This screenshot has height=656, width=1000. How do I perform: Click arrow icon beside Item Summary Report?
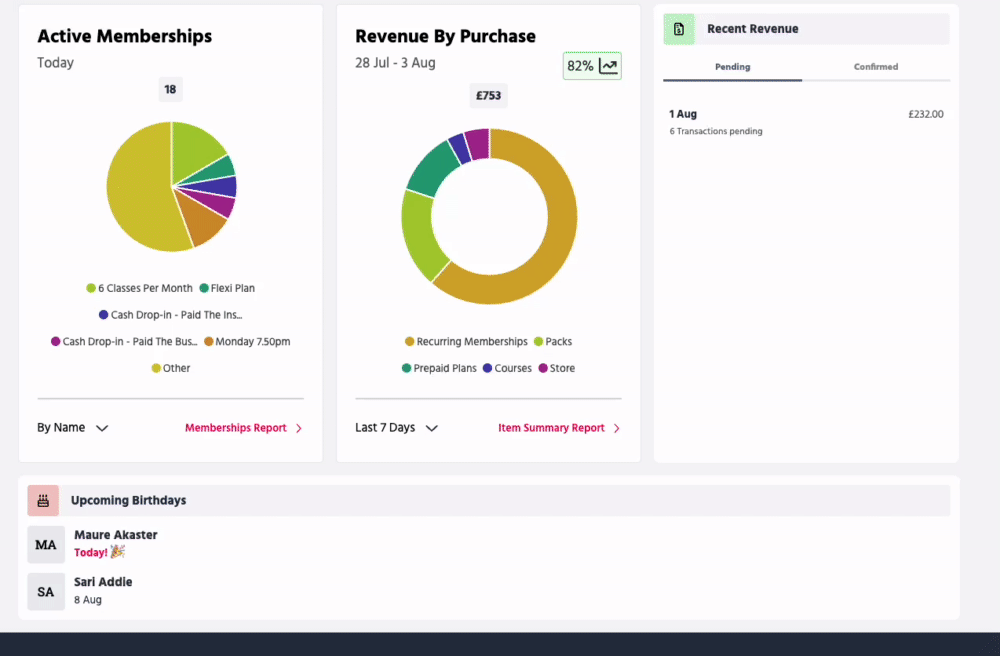coord(617,428)
